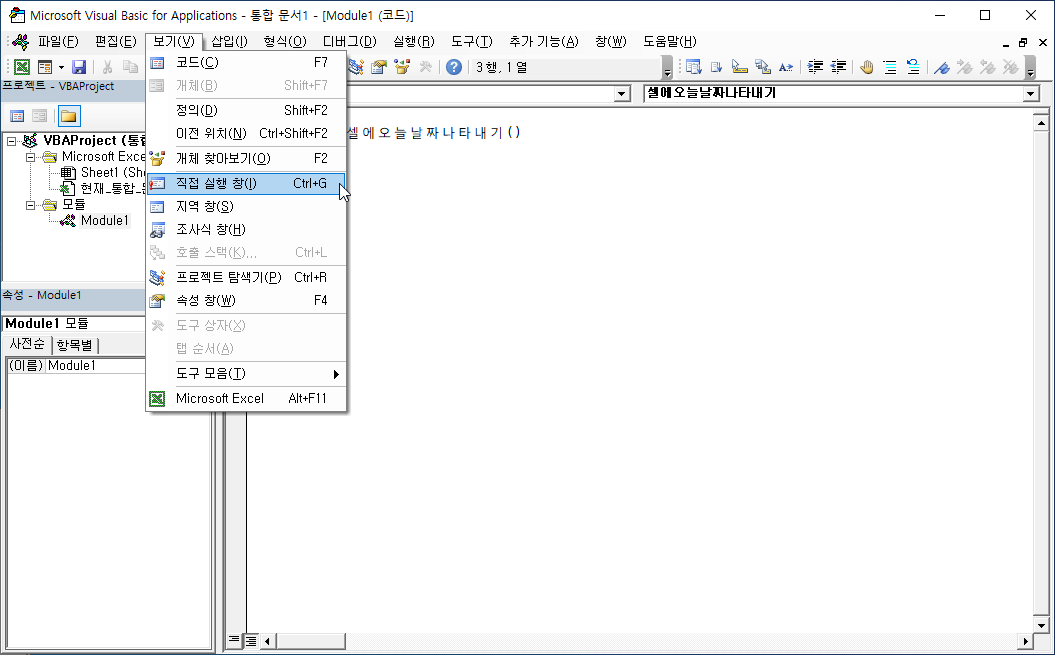Click the View Microsoft Excel toolbar icon
The width and height of the screenshot is (1055, 655).
(22, 67)
